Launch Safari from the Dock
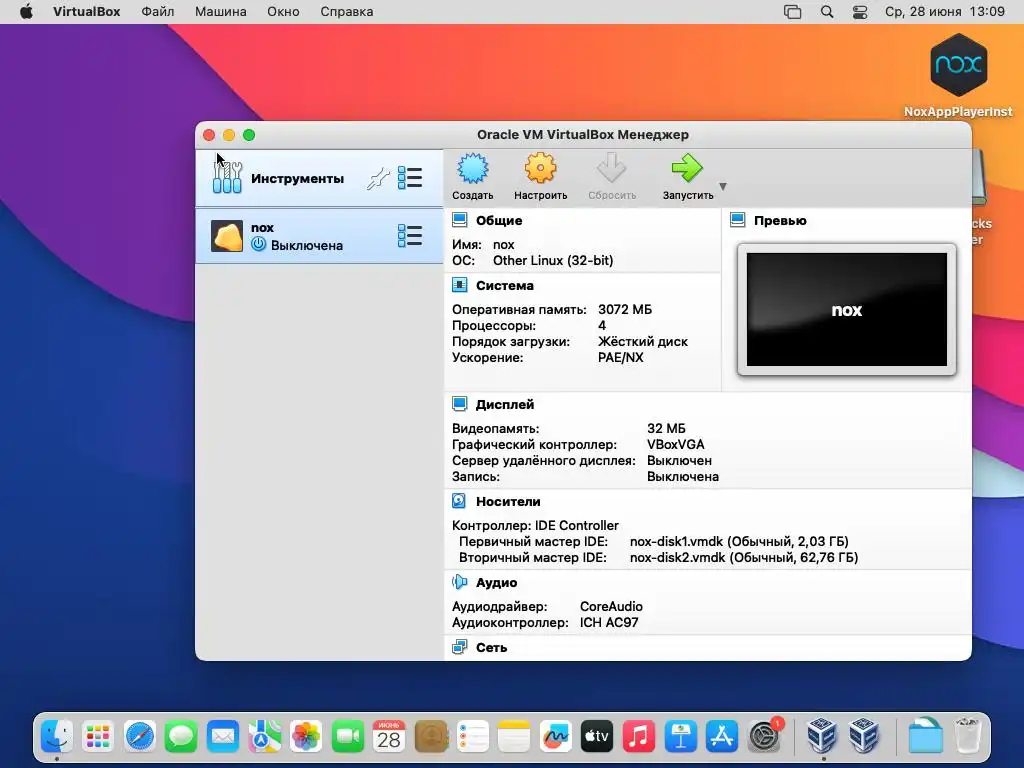 (x=140, y=737)
